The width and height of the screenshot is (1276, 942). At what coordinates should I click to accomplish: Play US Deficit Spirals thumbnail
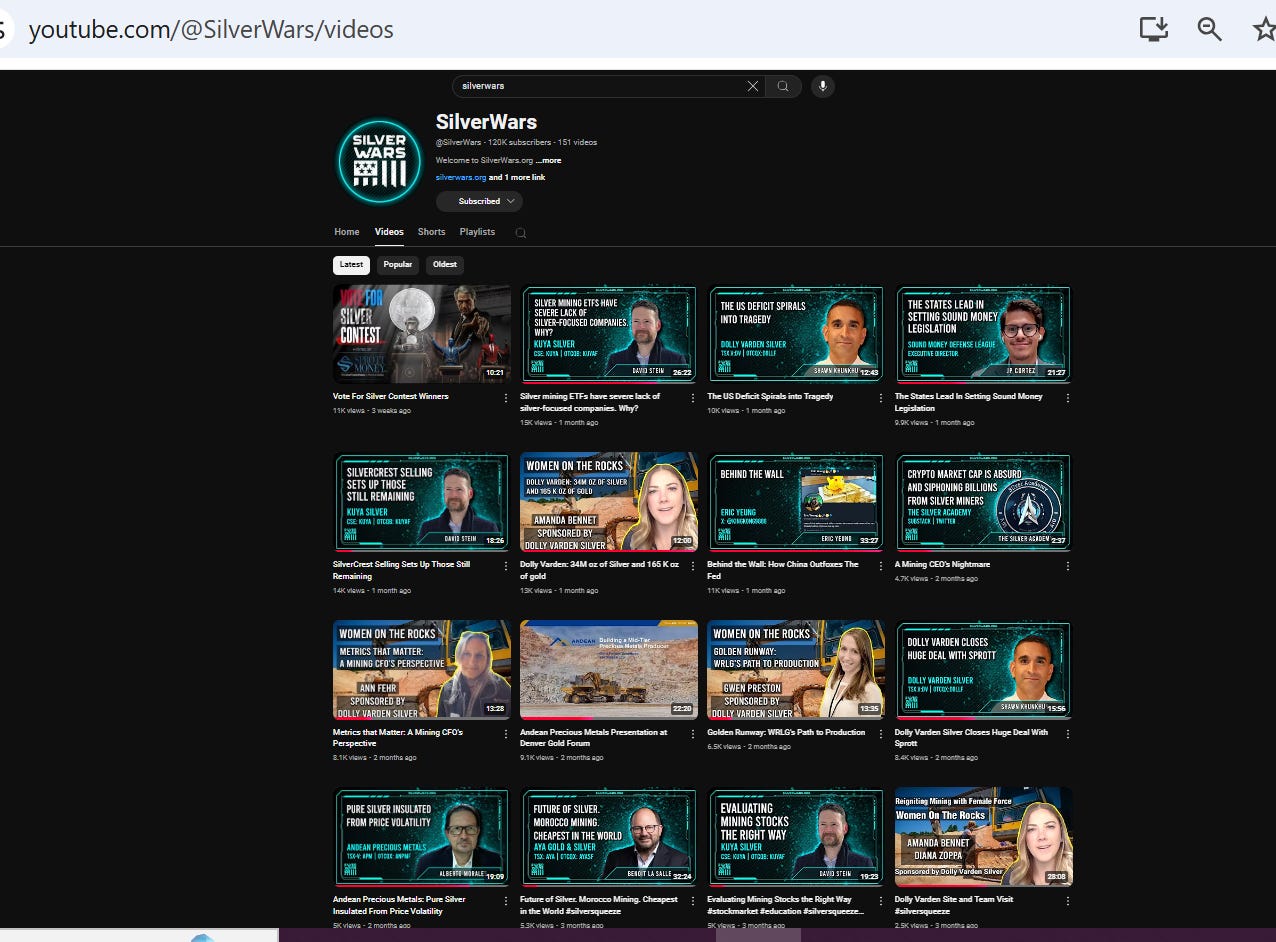tap(796, 334)
